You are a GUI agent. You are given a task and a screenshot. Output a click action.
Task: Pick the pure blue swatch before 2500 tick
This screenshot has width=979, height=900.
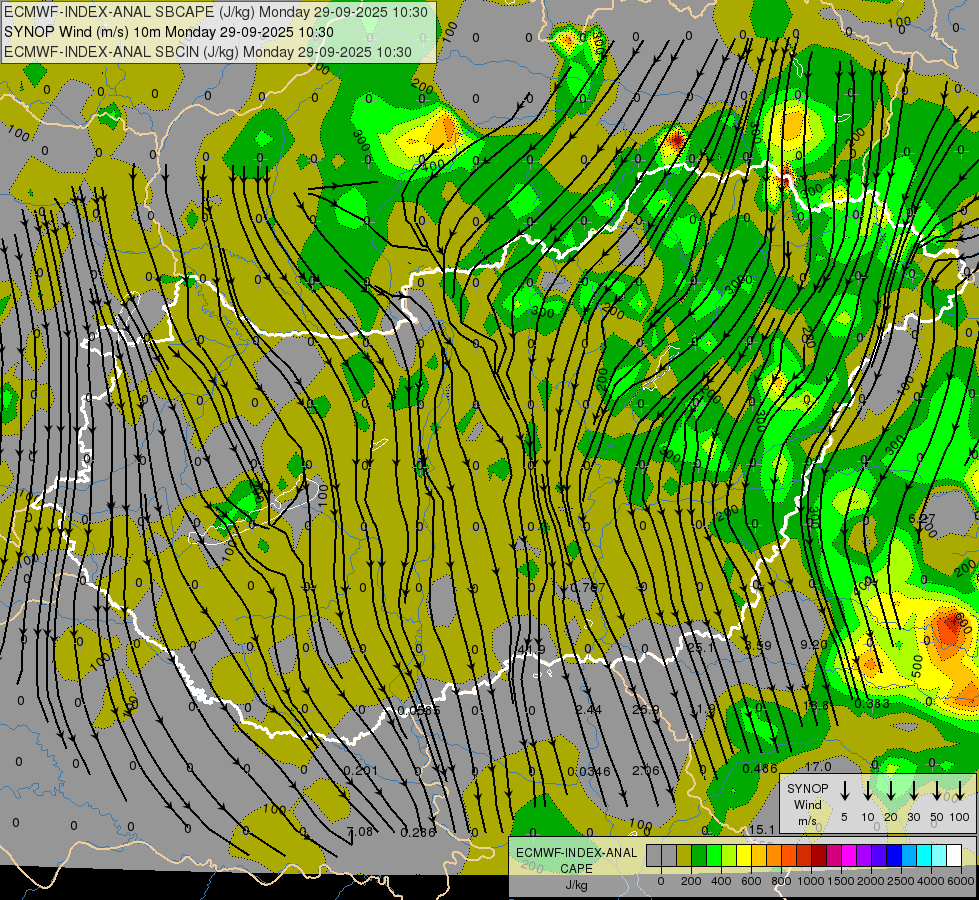893,855
